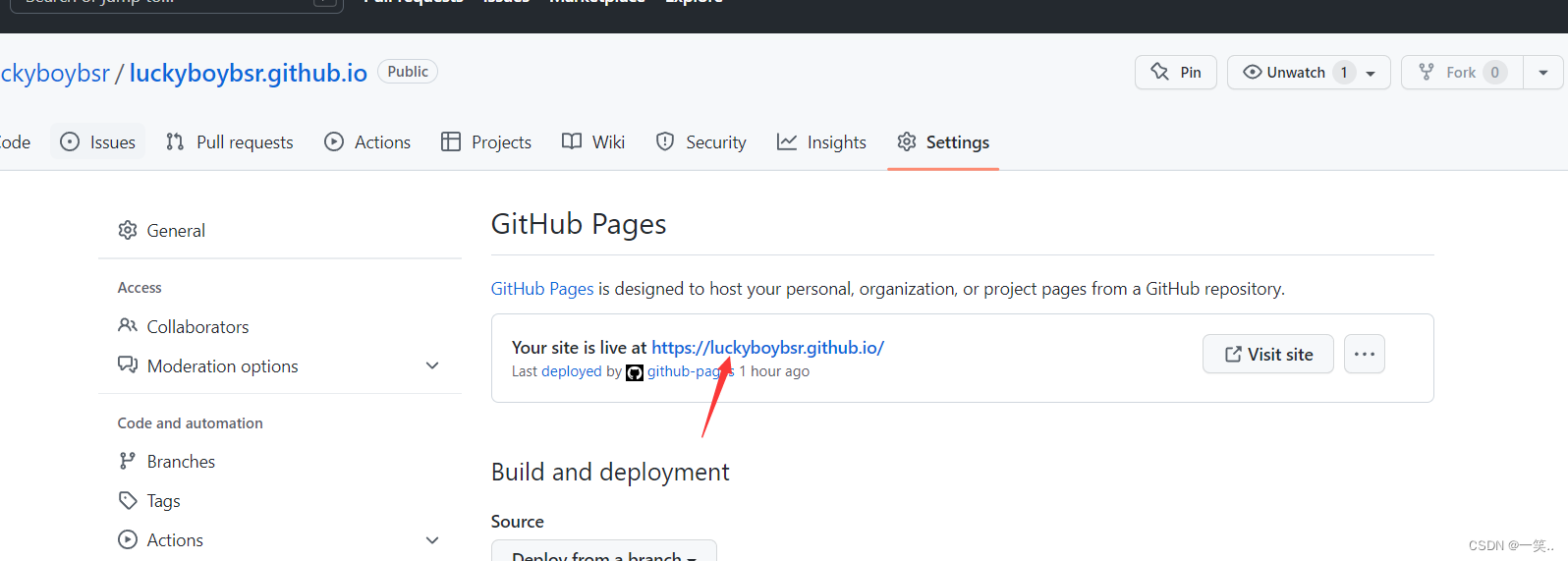Viewport: 1568px width, 561px height.
Task: Open the Deploy from a branch dropdown
Action: click(604, 554)
